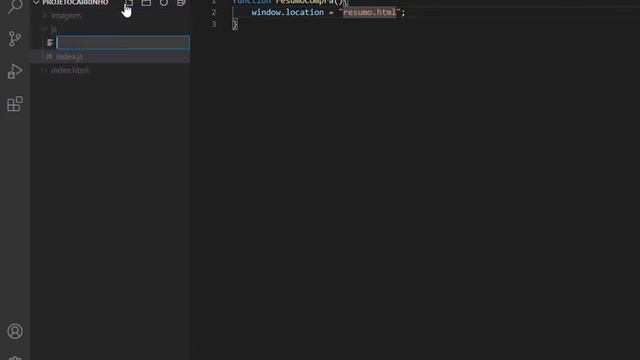Click line number 3 in the gutter
The image size is (640, 360).
click(x=213, y=24)
